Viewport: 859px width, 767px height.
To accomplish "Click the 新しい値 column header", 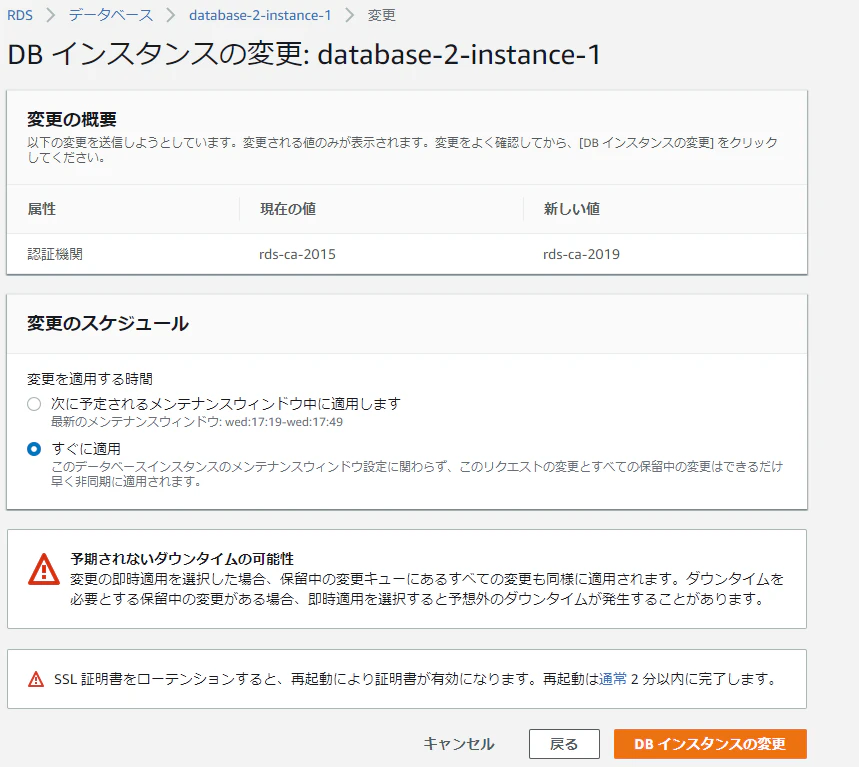I will tap(572, 209).
